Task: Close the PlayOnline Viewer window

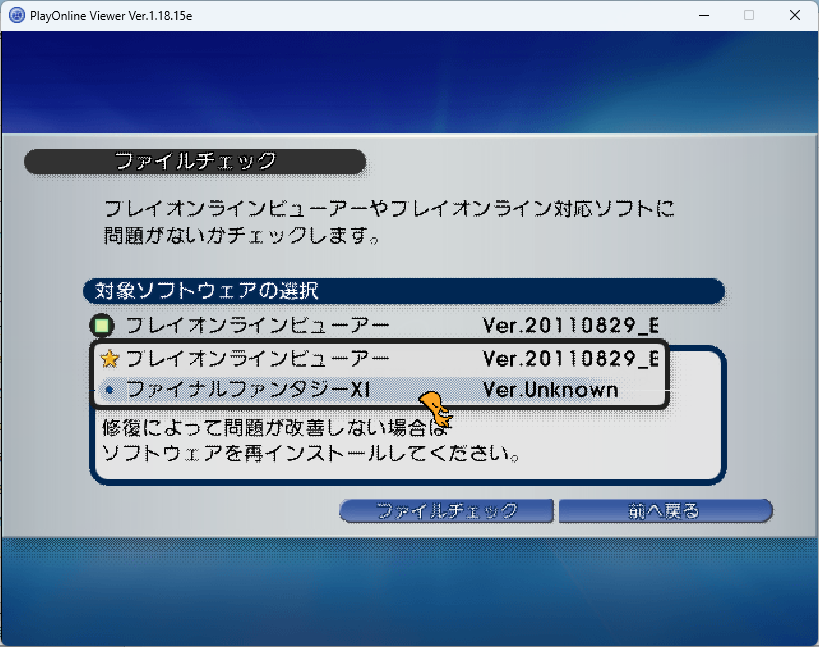Action: tap(795, 15)
